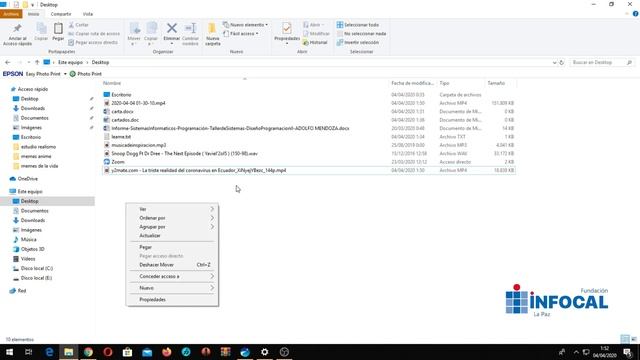The width and height of the screenshot is (640, 360).
Task: Select the Escritorio folder in file list
Action: coord(121,95)
